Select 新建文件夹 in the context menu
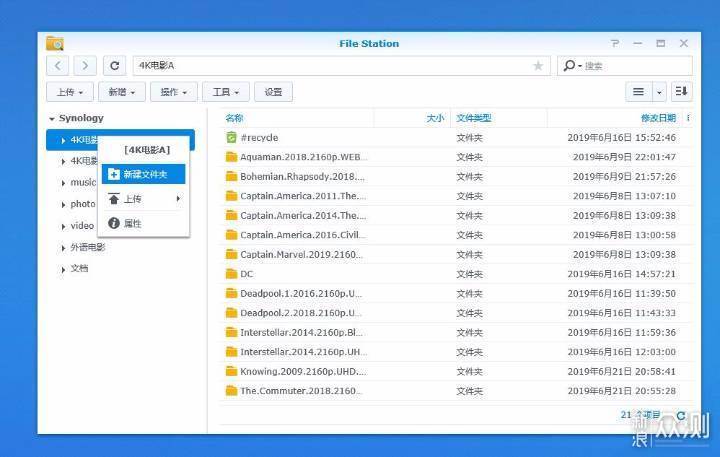Image resolution: width=720 pixels, height=457 pixels. click(145, 174)
